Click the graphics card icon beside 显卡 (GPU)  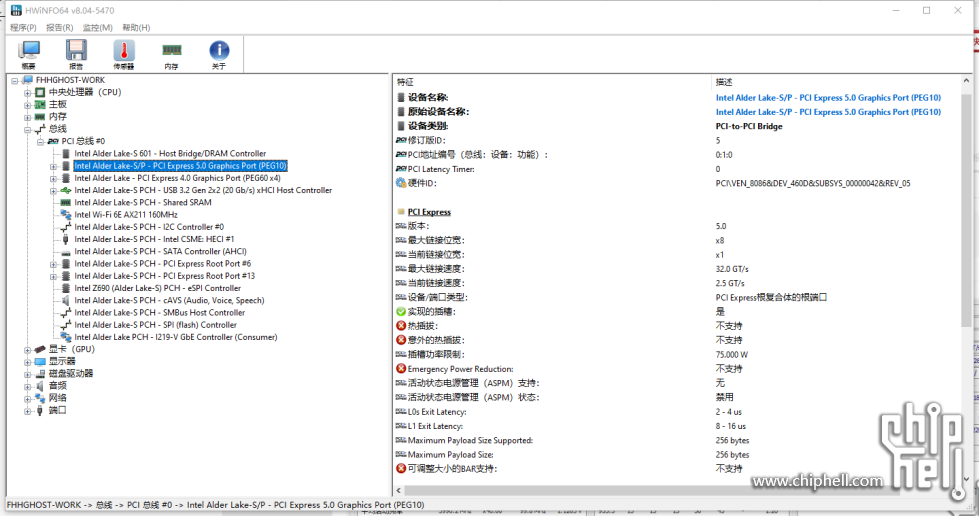(40, 349)
